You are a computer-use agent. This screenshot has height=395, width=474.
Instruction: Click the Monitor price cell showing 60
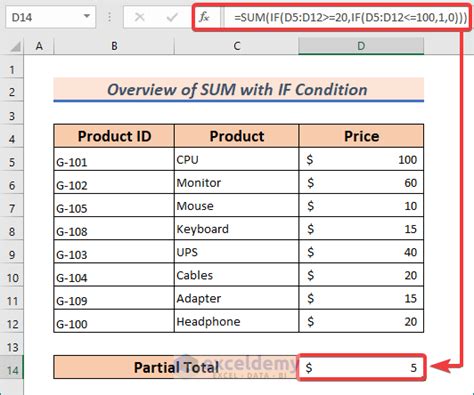[x=361, y=182]
